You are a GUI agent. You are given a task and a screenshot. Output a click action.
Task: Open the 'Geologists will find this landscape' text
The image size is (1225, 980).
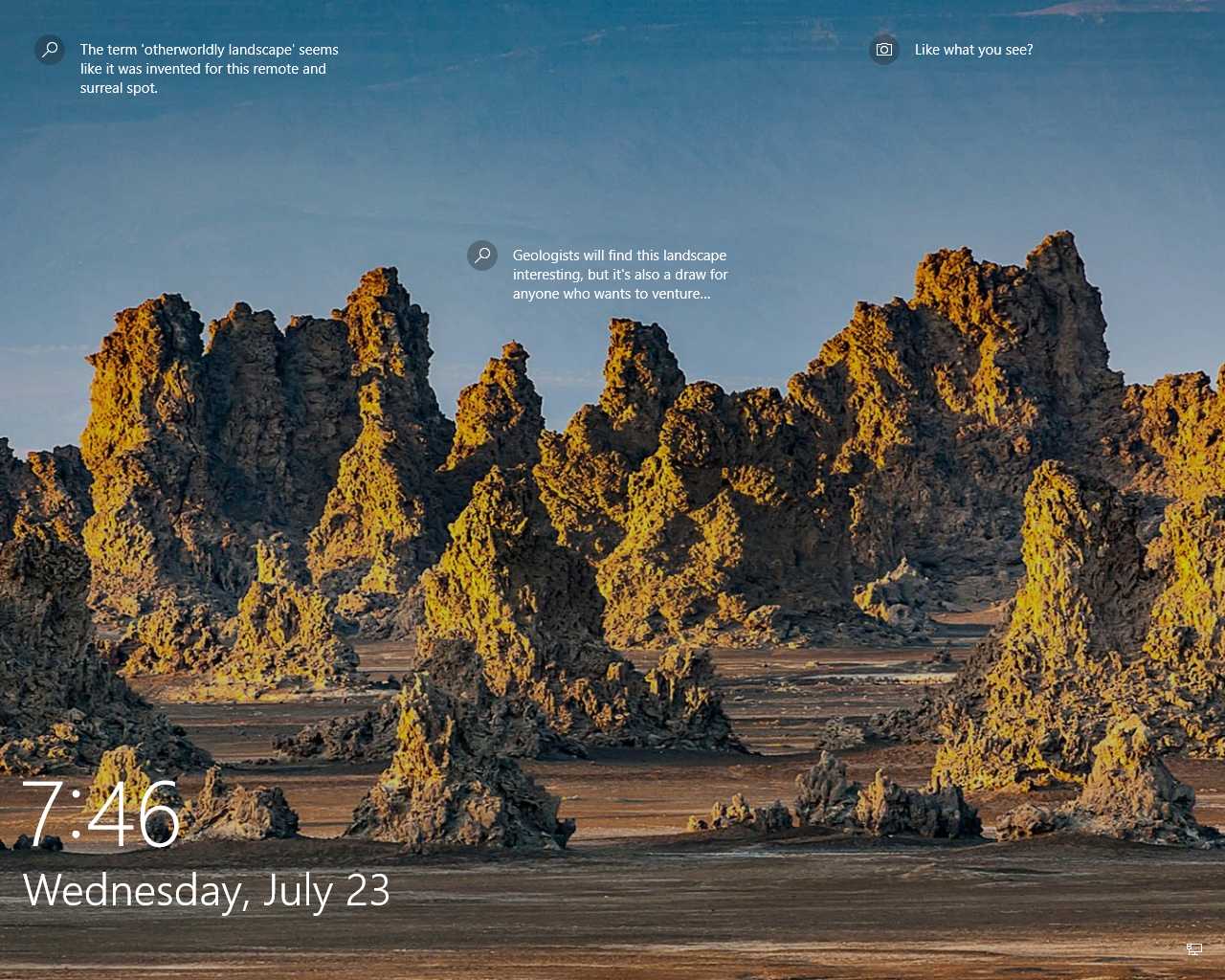tap(620, 275)
